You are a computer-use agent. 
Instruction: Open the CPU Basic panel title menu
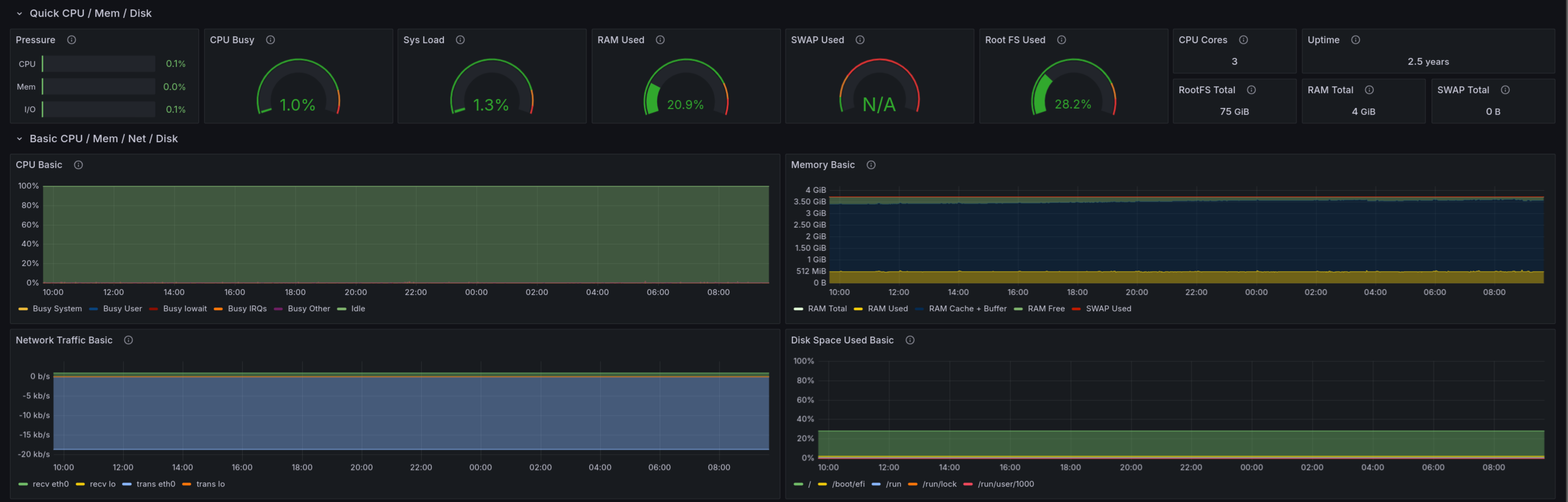39,165
